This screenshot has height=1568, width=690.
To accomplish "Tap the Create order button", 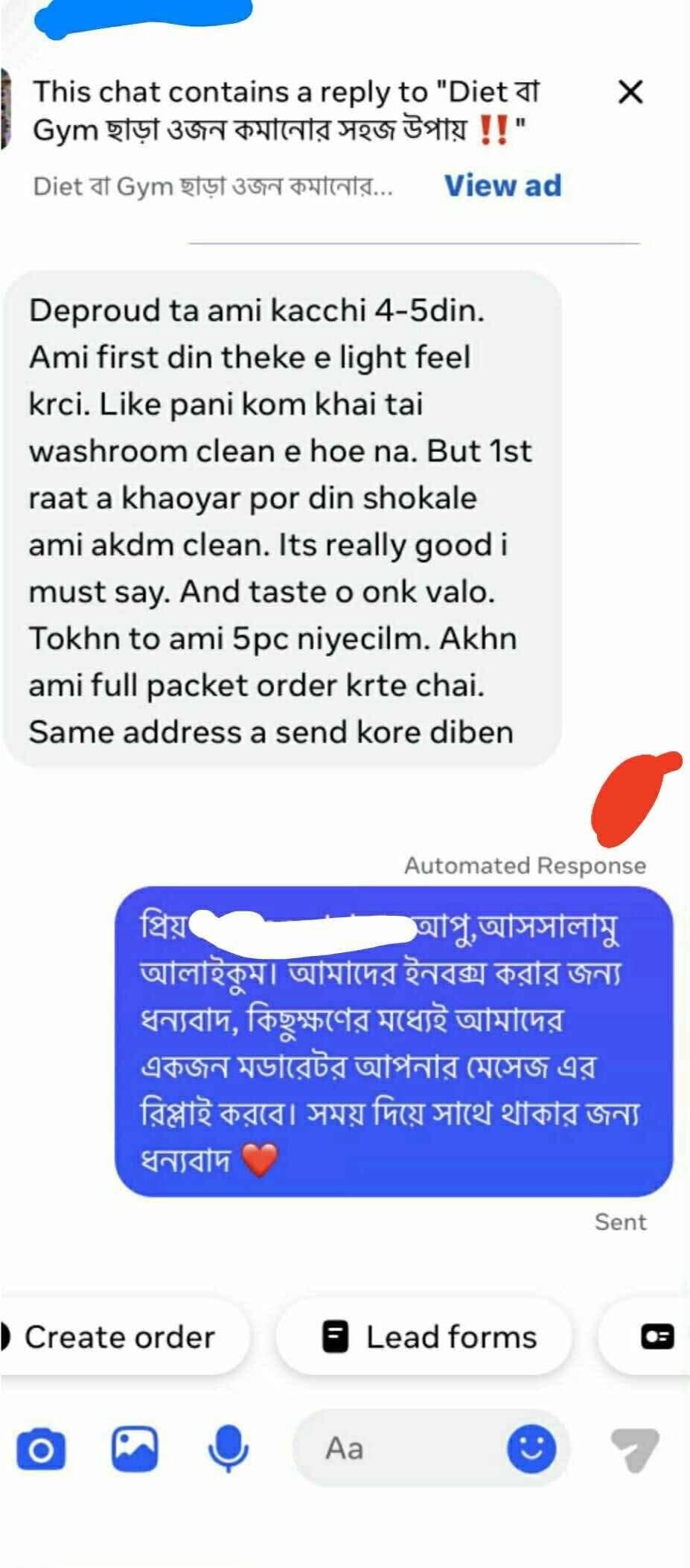I will click(119, 1336).
